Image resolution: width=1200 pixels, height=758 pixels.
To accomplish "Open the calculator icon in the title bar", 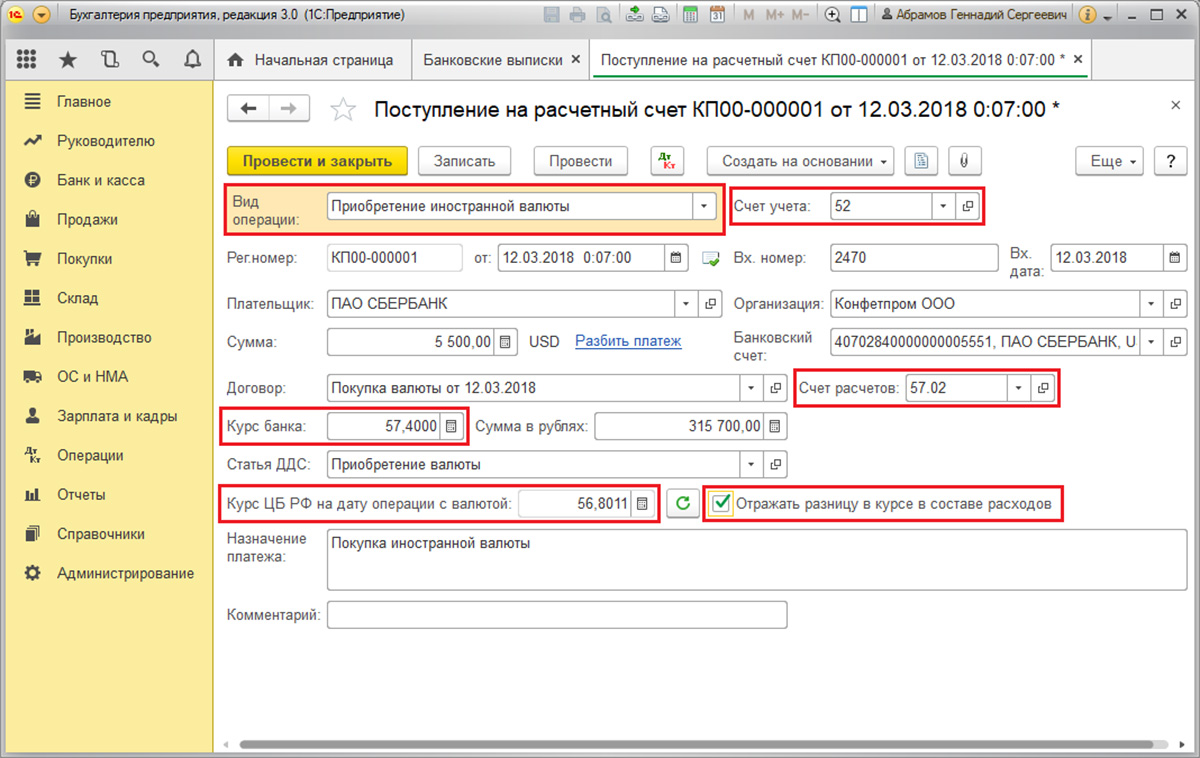I will pyautogui.click(x=691, y=15).
